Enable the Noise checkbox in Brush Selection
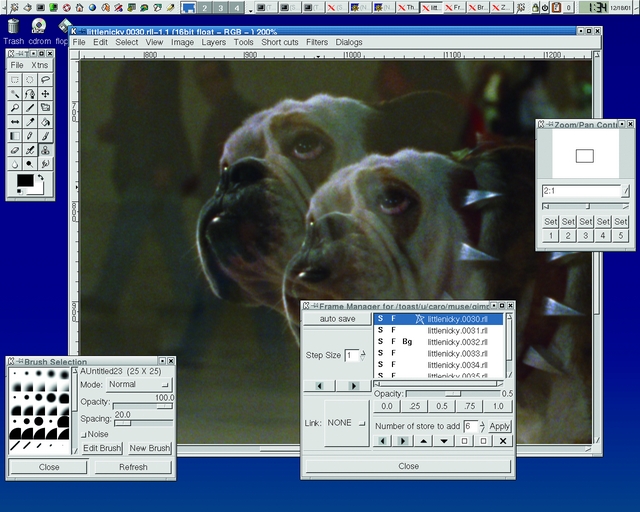640x512 pixels. click(x=83, y=434)
